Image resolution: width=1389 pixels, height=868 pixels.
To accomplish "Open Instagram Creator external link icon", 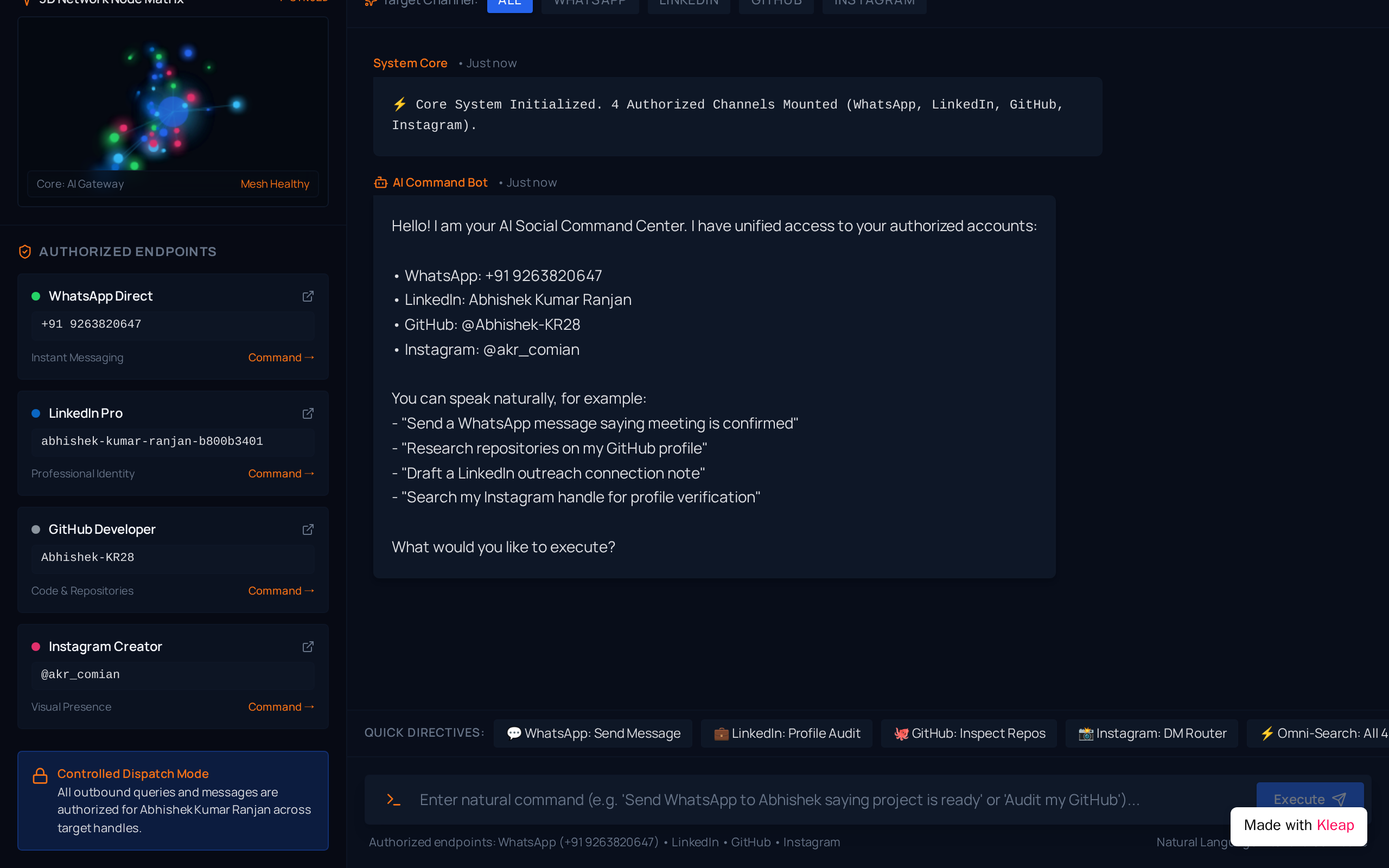I will tap(308, 647).
